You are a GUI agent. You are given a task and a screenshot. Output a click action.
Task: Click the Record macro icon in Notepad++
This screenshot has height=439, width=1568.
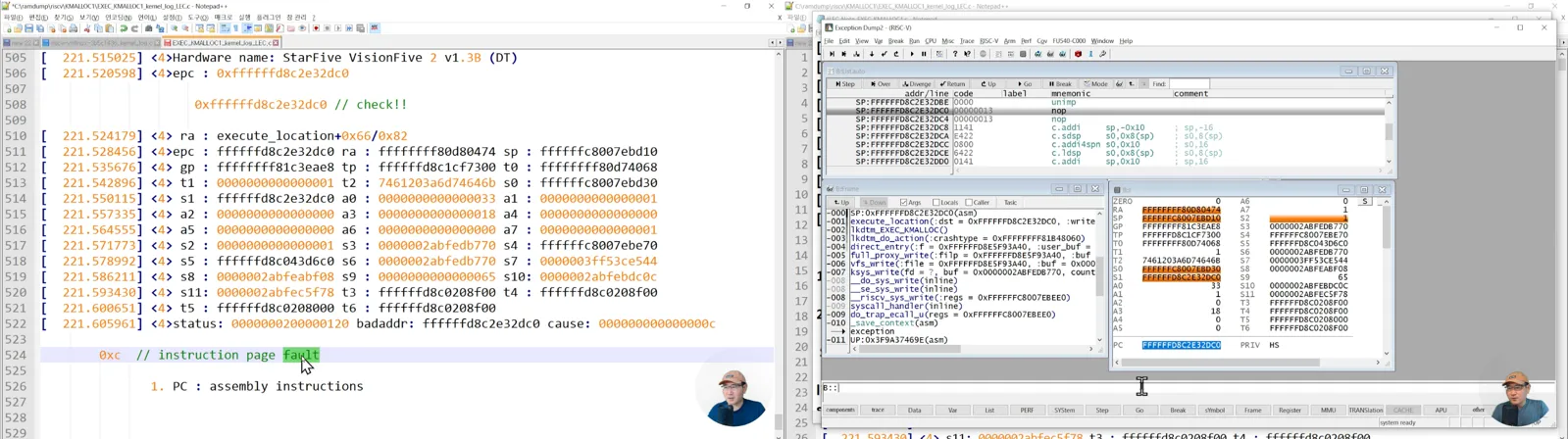[x=316, y=28]
